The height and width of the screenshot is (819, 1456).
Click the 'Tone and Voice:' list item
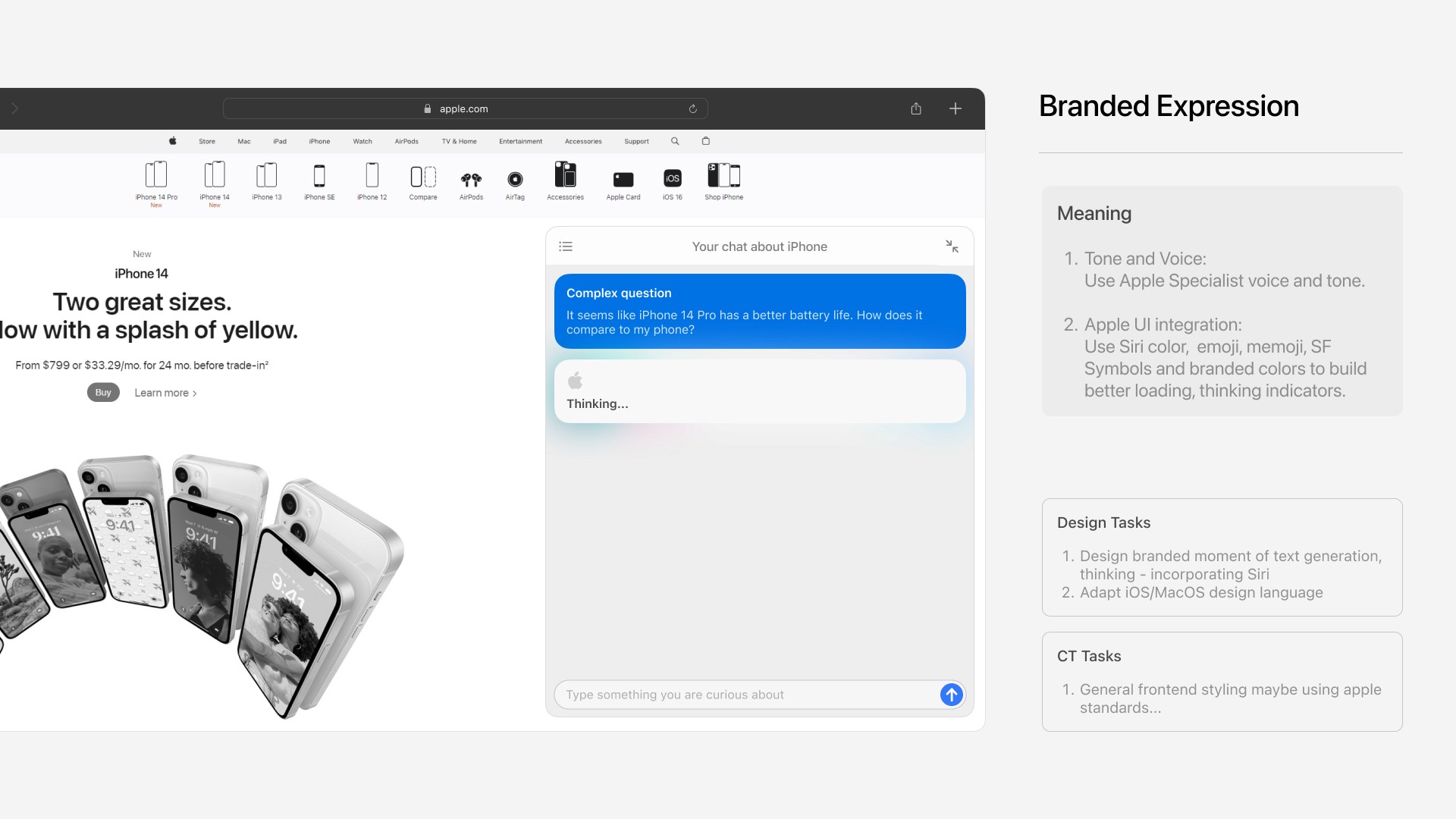(1145, 259)
